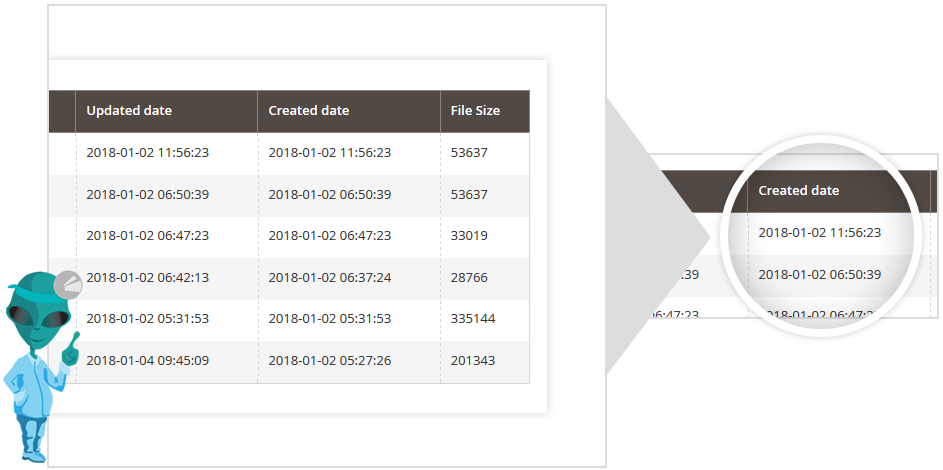
Task: Click the alien's head mirror disc
Action: (x=68, y=285)
